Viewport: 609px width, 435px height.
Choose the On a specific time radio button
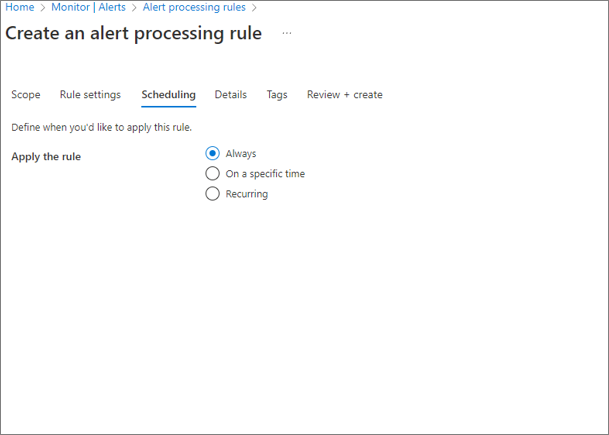[x=212, y=174]
